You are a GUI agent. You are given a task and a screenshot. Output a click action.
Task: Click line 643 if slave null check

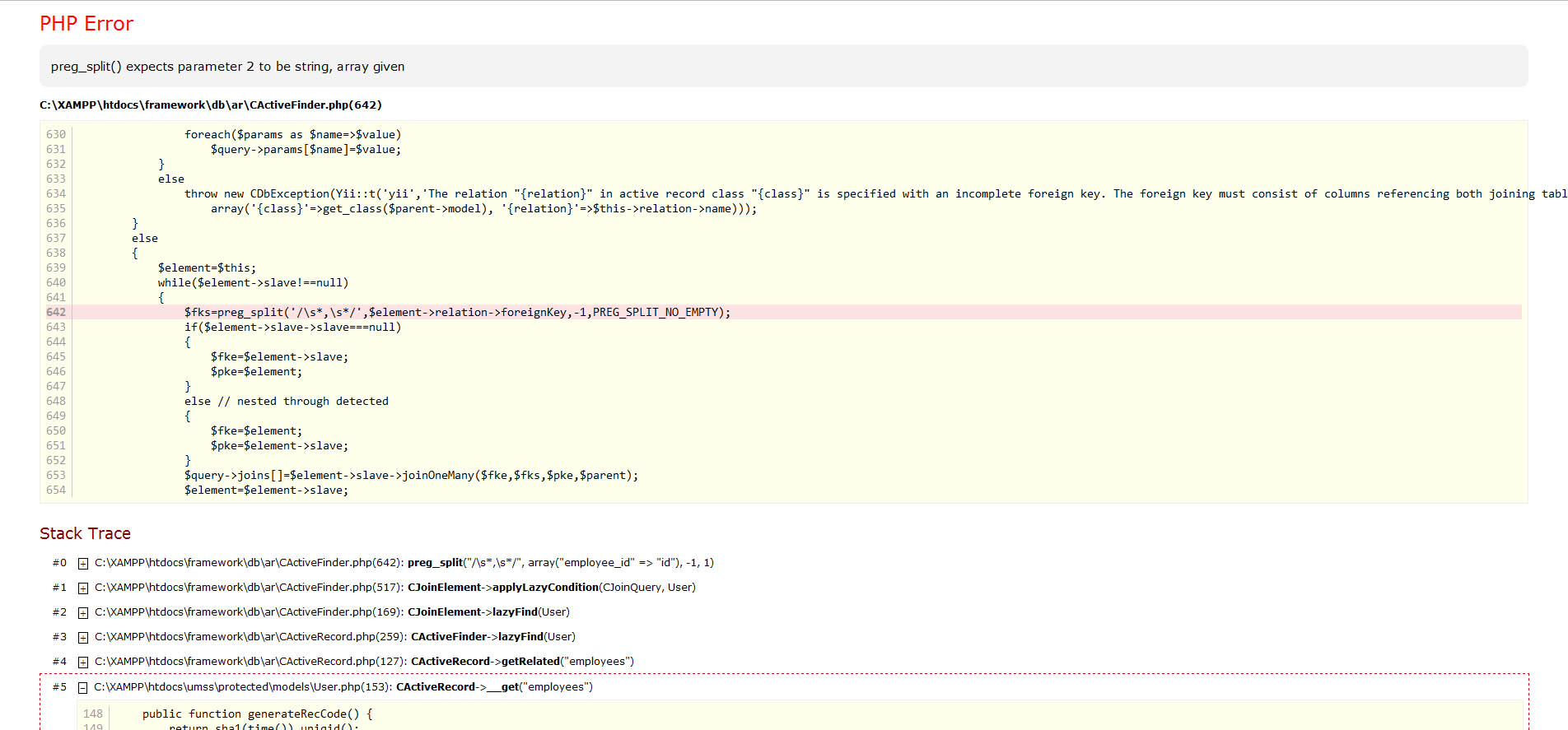click(292, 328)
